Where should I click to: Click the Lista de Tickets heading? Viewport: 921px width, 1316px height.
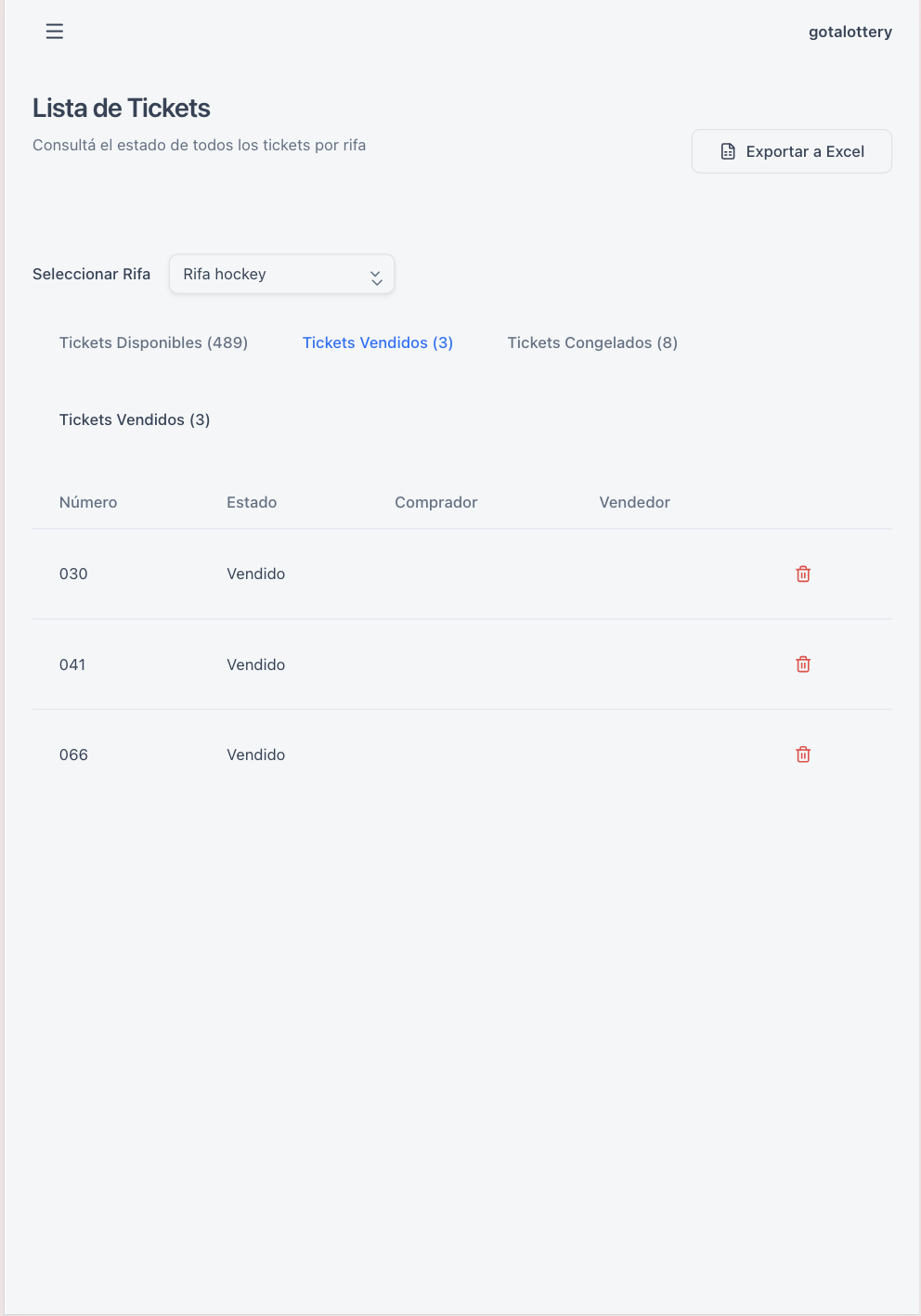(x=122, y=109)
